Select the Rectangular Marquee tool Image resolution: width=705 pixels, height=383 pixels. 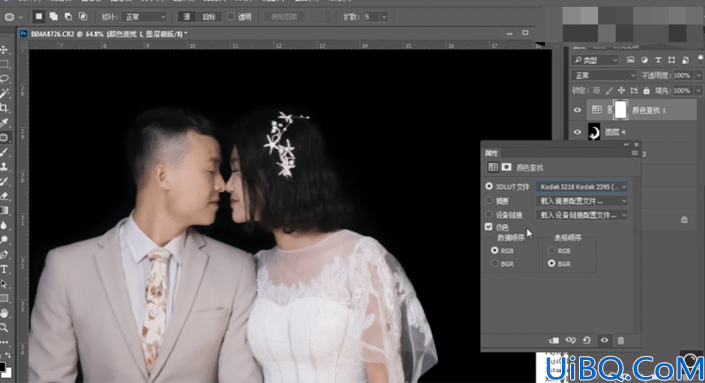(x=4, y=64)
